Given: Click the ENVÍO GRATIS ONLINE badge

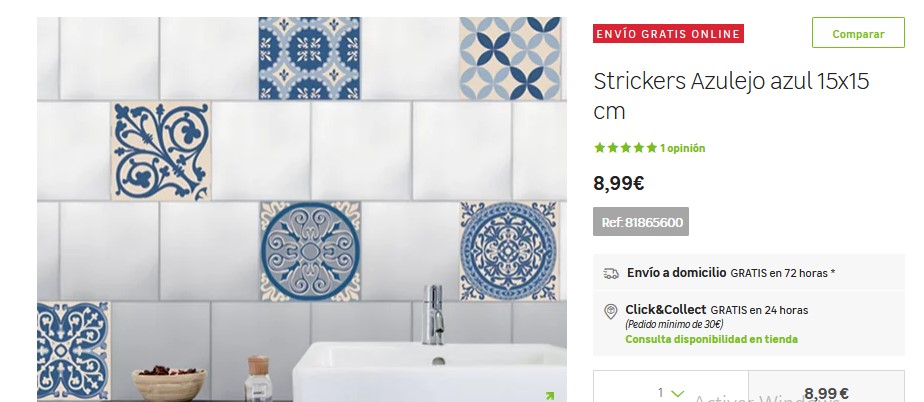Looking at the screenshot, I should pyautogui.click(x=668, y=34).
